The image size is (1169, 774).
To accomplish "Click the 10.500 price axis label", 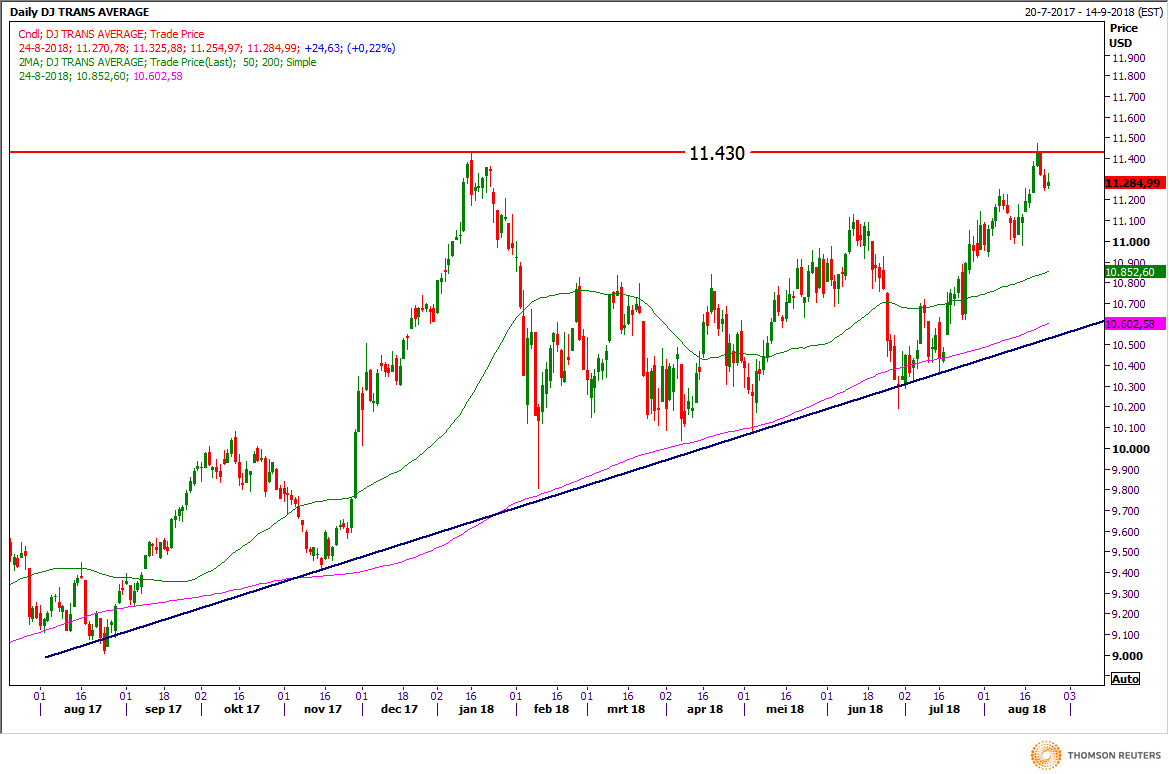I will tap(1129, 345).
